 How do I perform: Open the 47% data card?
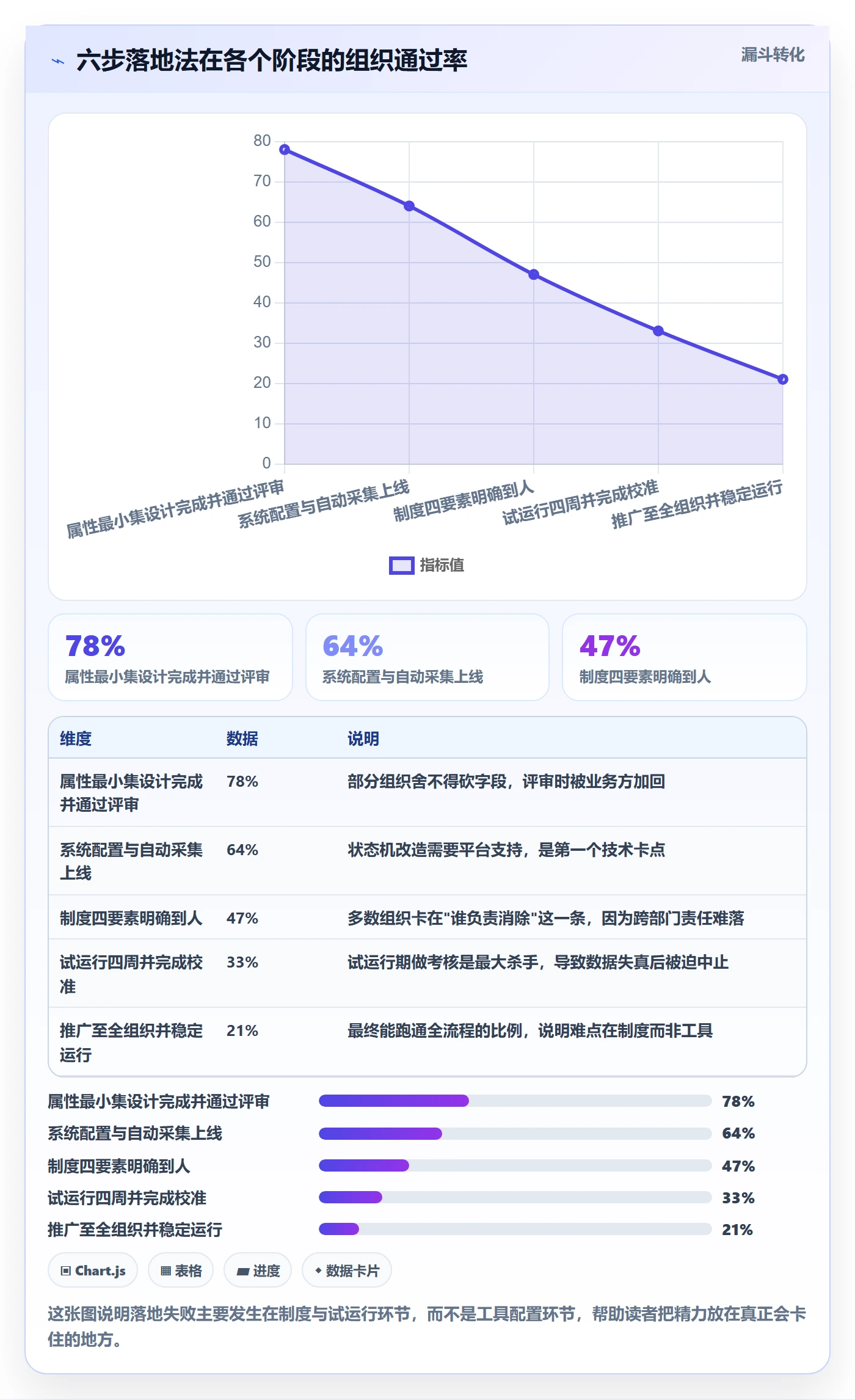685,657
